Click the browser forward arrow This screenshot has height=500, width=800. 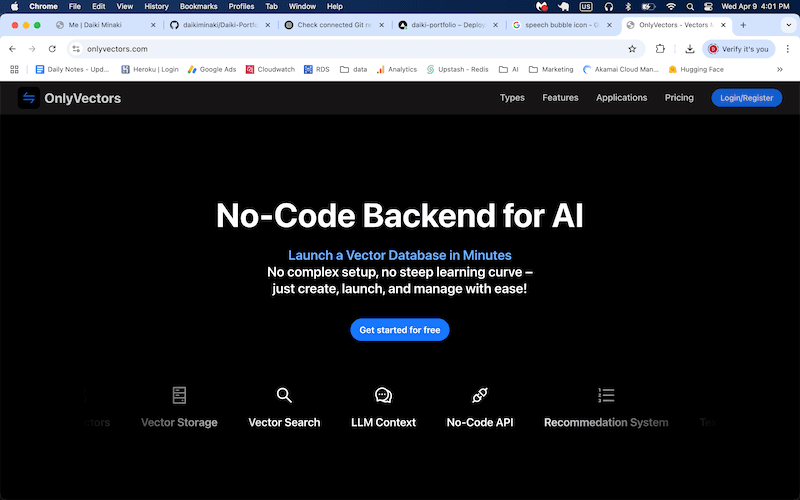pyautogui.click(x=32, y=49)
